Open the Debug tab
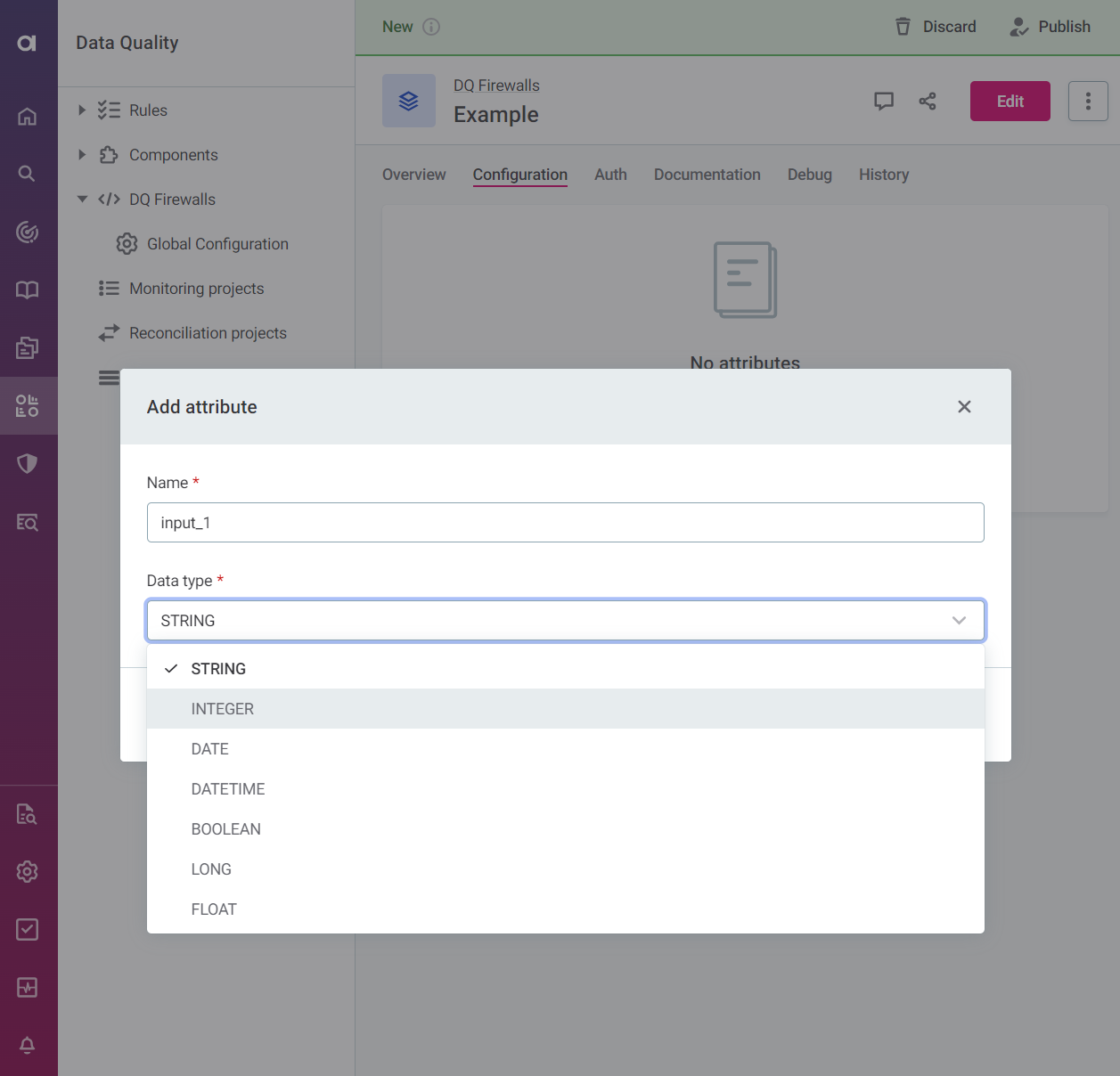The image size is (1120, 1076). [808, 175]
